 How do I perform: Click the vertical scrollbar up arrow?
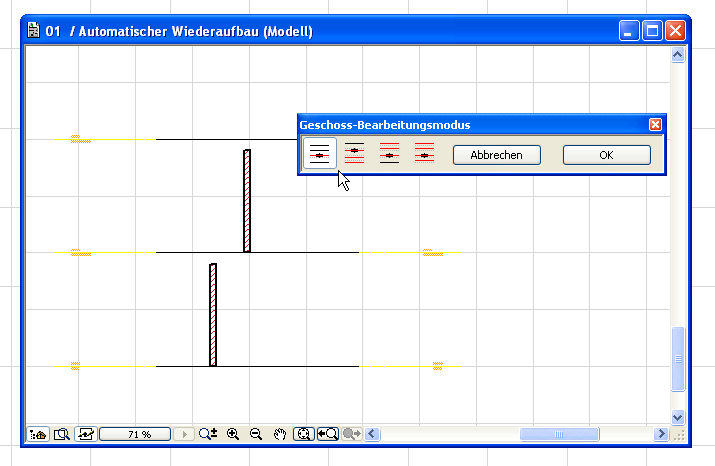point(678,55)
